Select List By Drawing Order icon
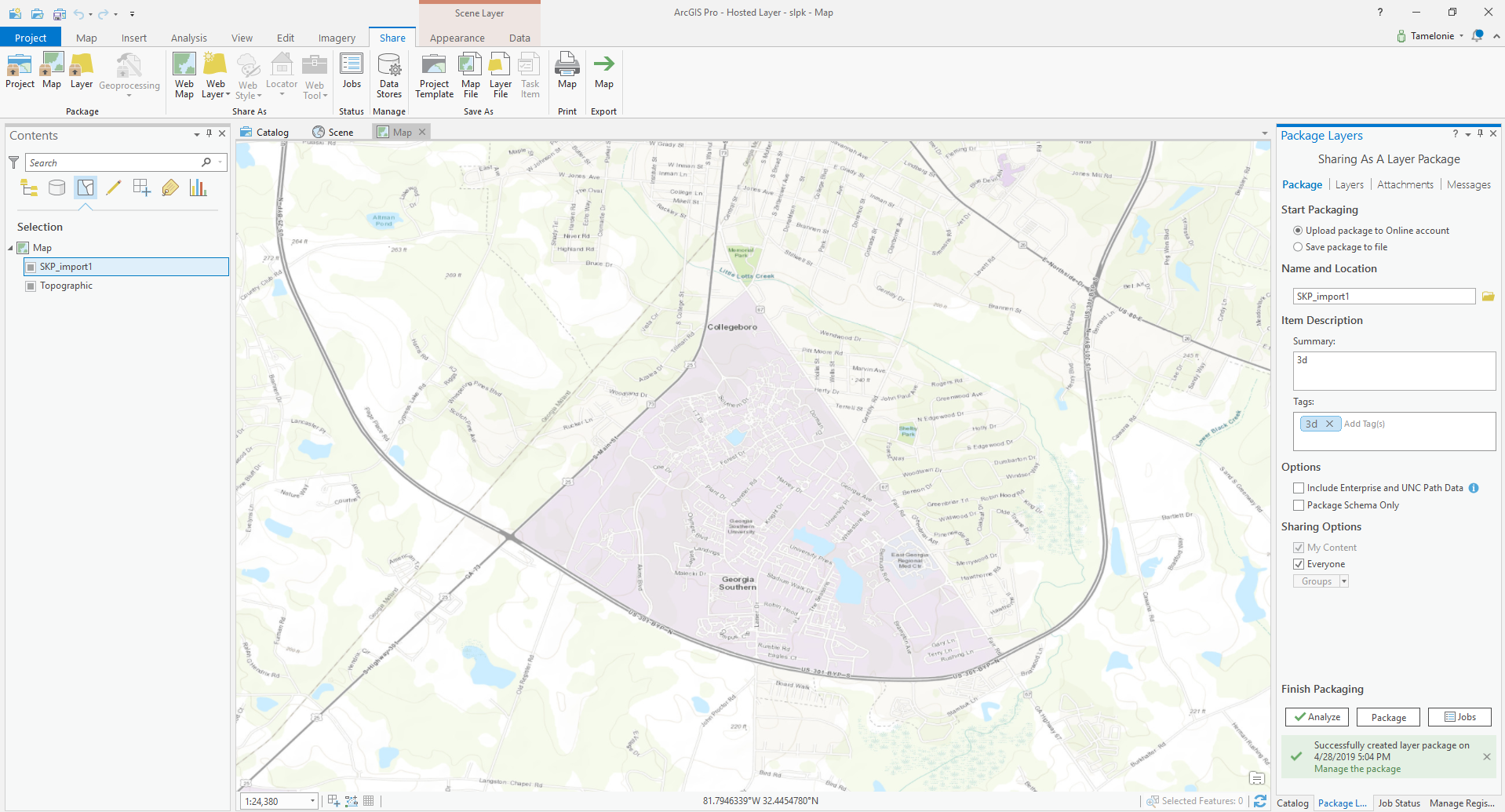This screenshot has width=1505, height=812. tap(29, 188)
